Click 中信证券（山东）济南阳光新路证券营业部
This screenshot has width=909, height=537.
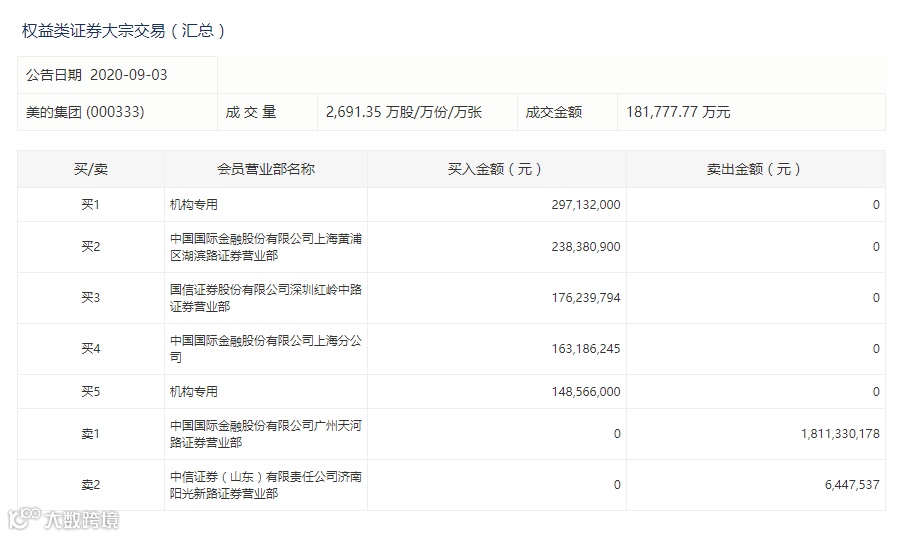(x=266, y=485)
